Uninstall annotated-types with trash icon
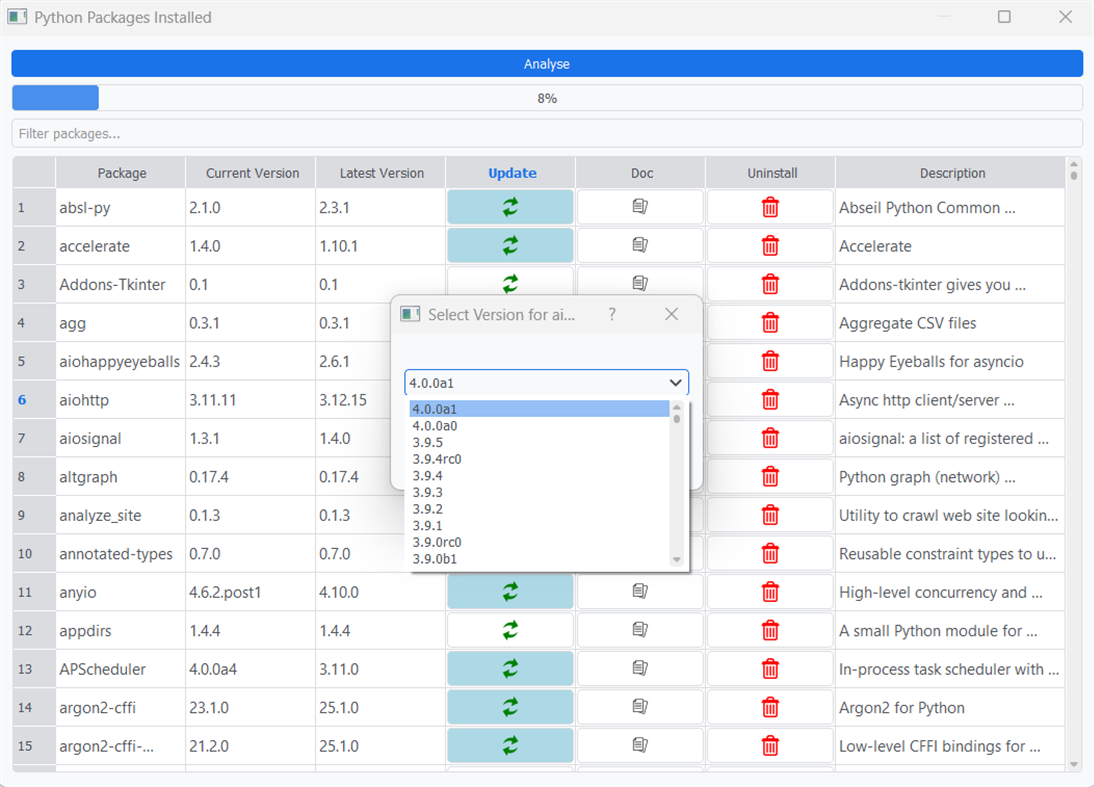The height and width of the screenshot is (787, 1094). click(770, 553)
